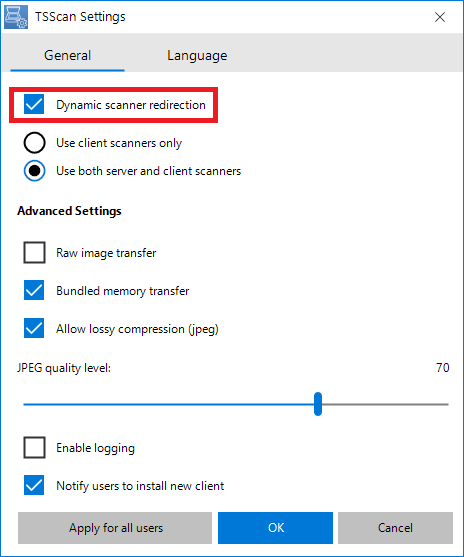464x557 pixels.
Task: Enable Raw image transfer checkbox
Action: pyautogui.click(x=34, y=253)
